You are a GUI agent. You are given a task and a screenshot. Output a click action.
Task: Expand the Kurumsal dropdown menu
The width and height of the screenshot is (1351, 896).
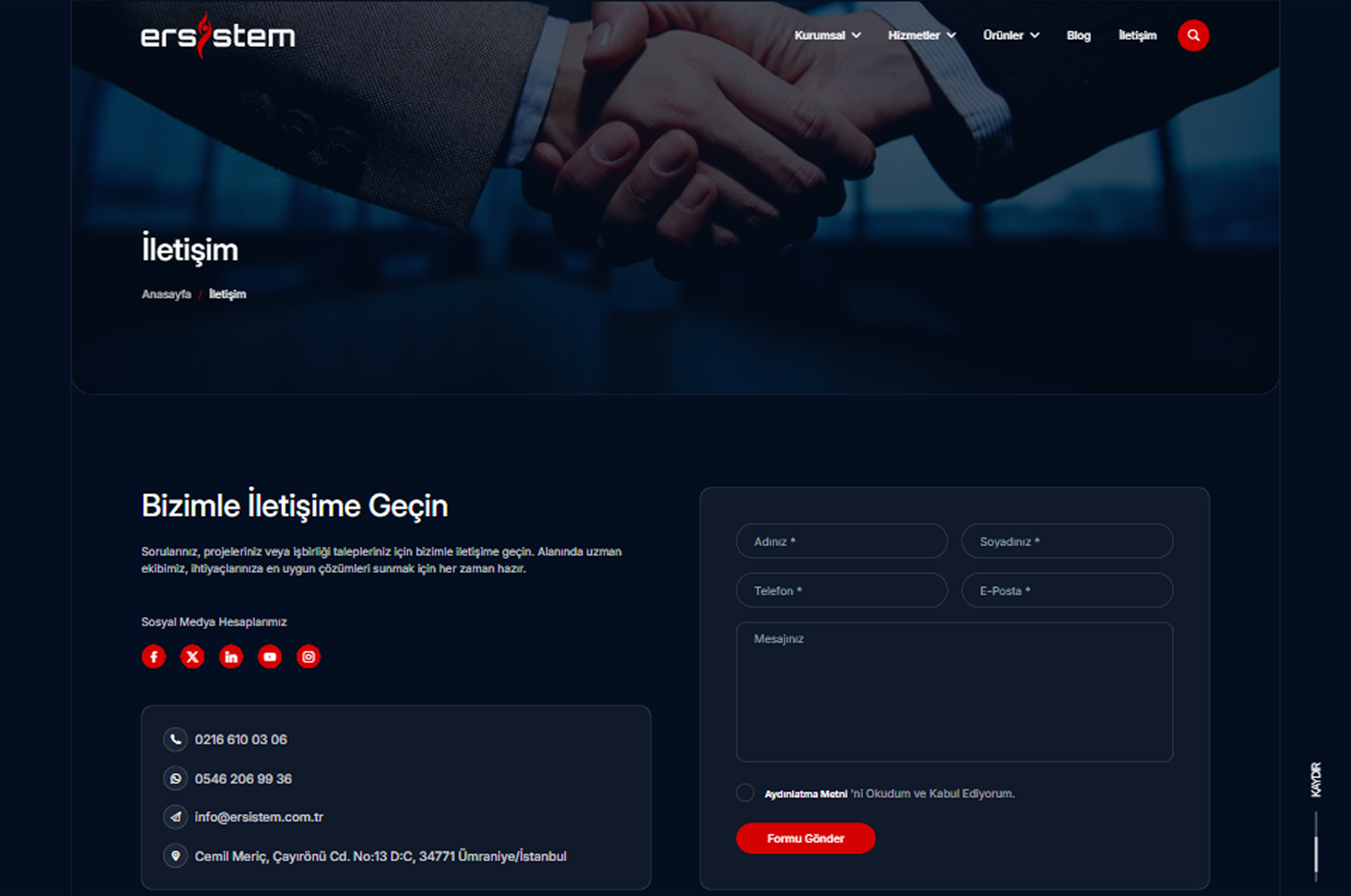827,35
